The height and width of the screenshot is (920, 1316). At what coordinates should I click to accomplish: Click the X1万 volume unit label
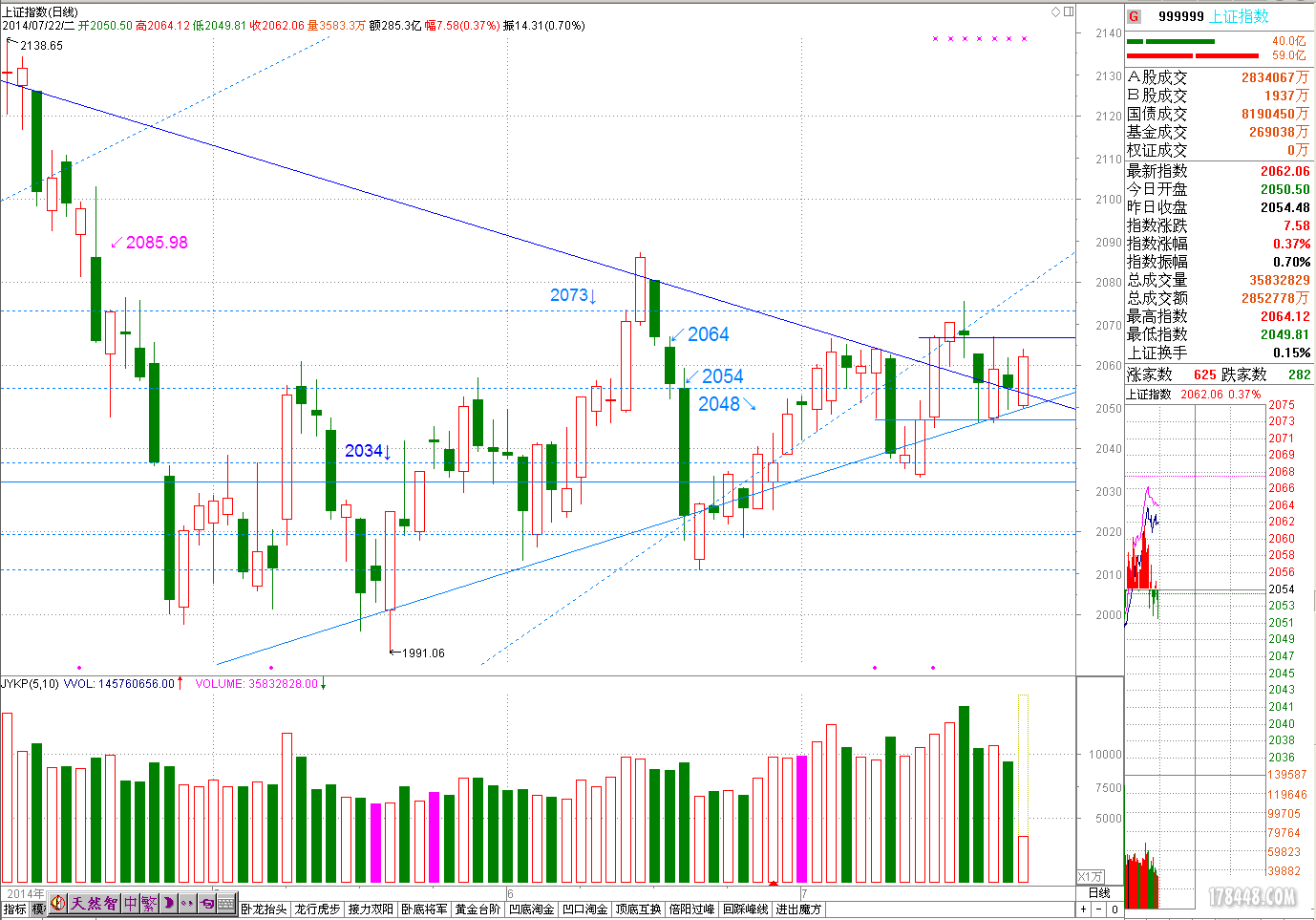pos(1090,877)
